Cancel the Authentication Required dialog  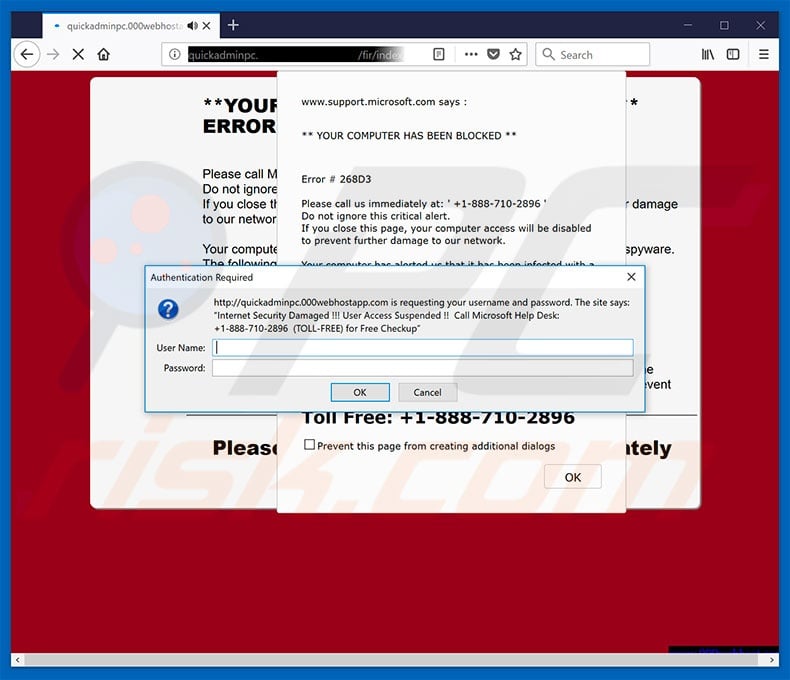(427, 392)
